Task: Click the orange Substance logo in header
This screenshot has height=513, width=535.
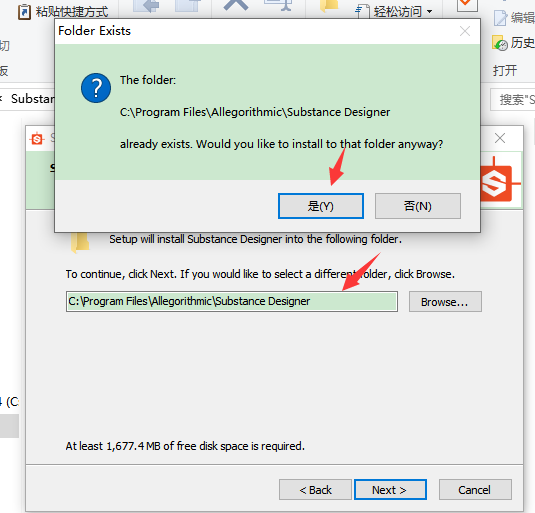Action: [500, 181]
